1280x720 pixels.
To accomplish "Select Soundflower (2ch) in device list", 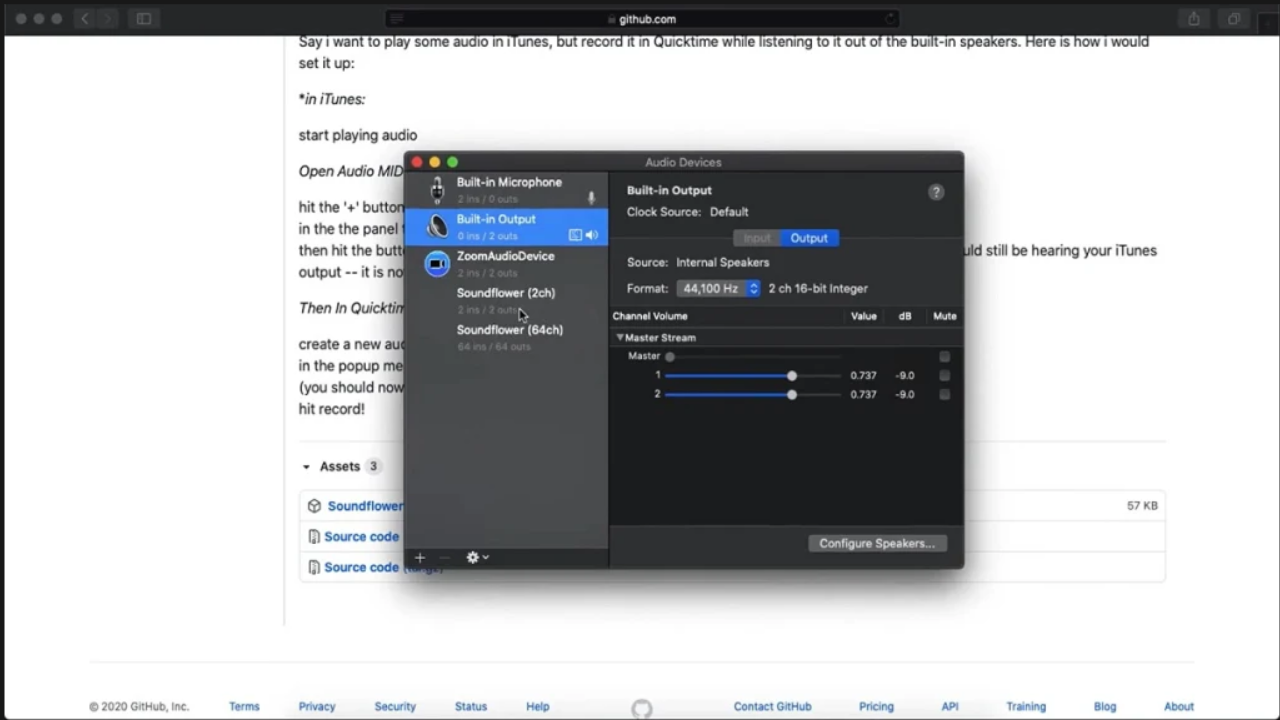I will [506, 300].
